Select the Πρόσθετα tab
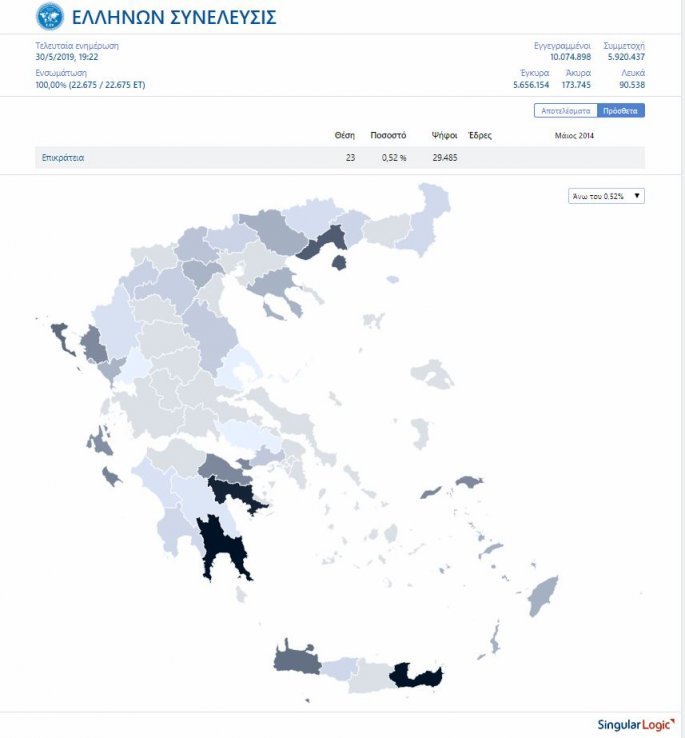Viewport: 685px width, 738px height. [x=620, y=111]
